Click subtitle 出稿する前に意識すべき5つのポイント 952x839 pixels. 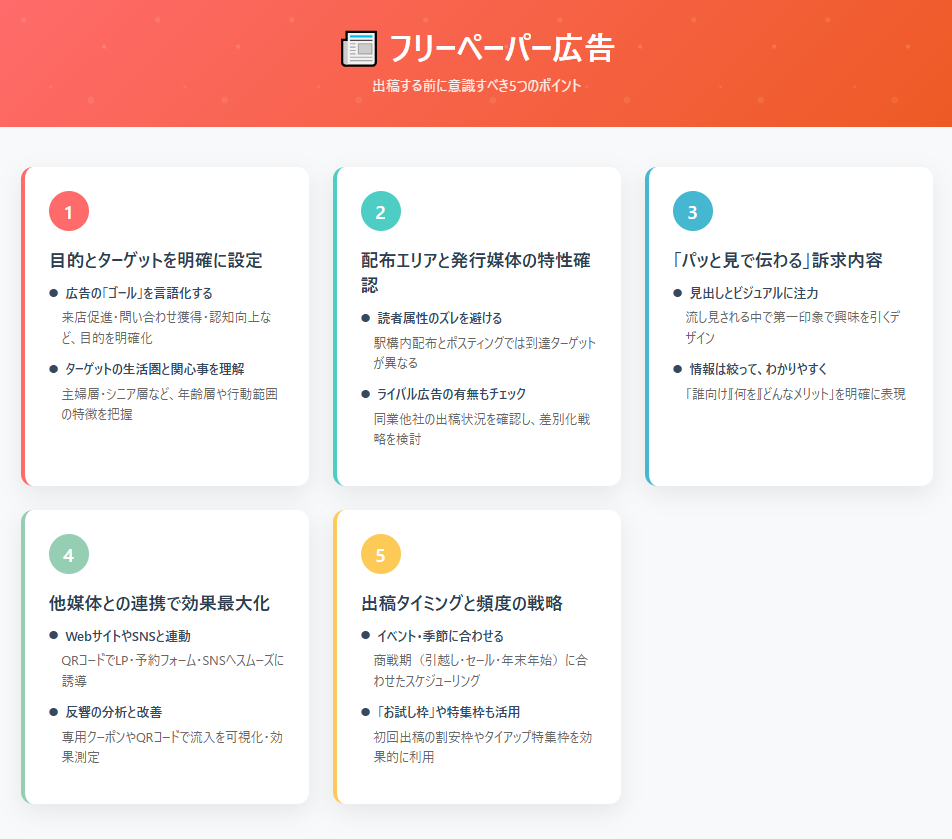(477, 86)
